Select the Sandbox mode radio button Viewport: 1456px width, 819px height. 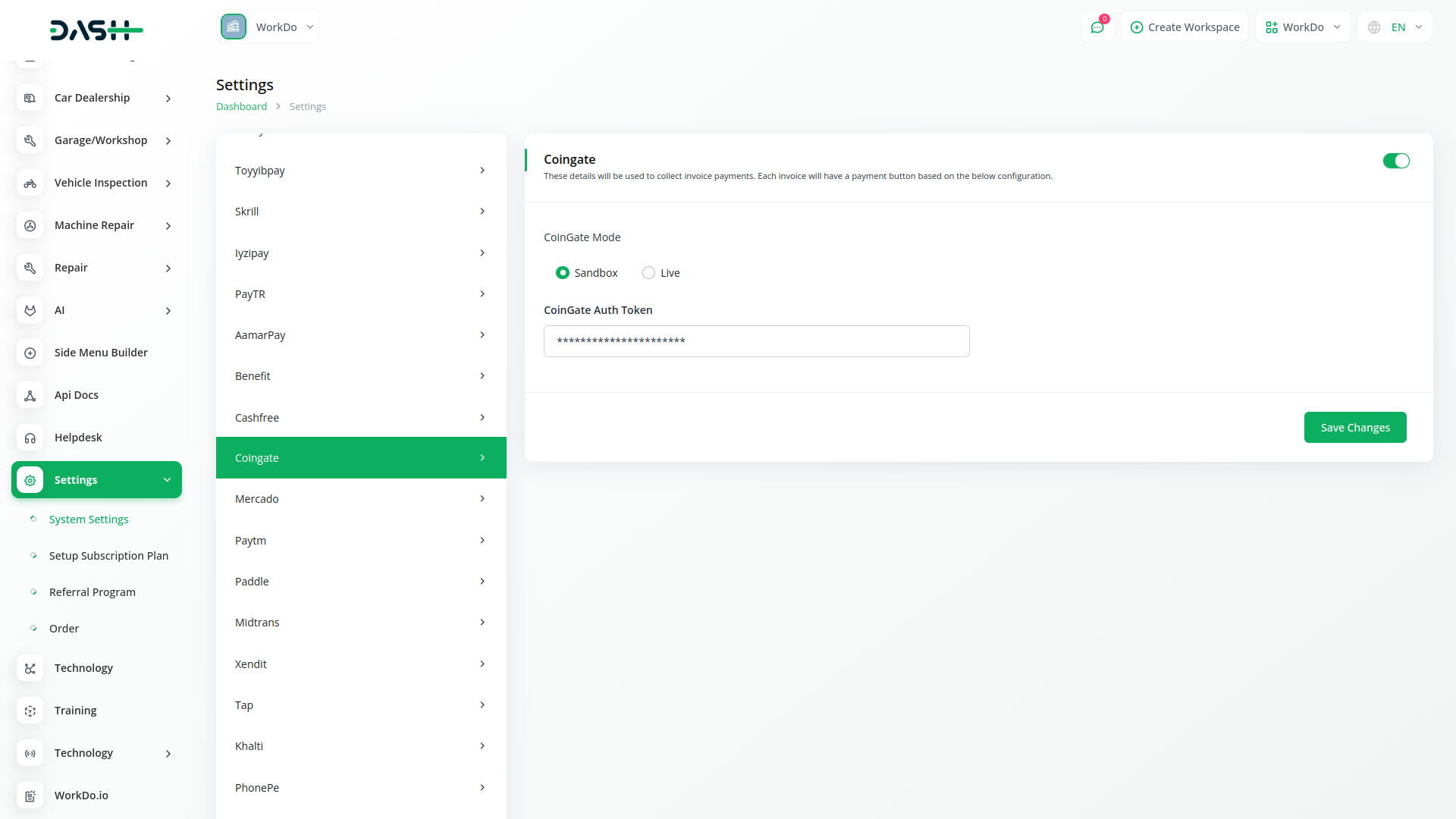[x=562, y=273]
